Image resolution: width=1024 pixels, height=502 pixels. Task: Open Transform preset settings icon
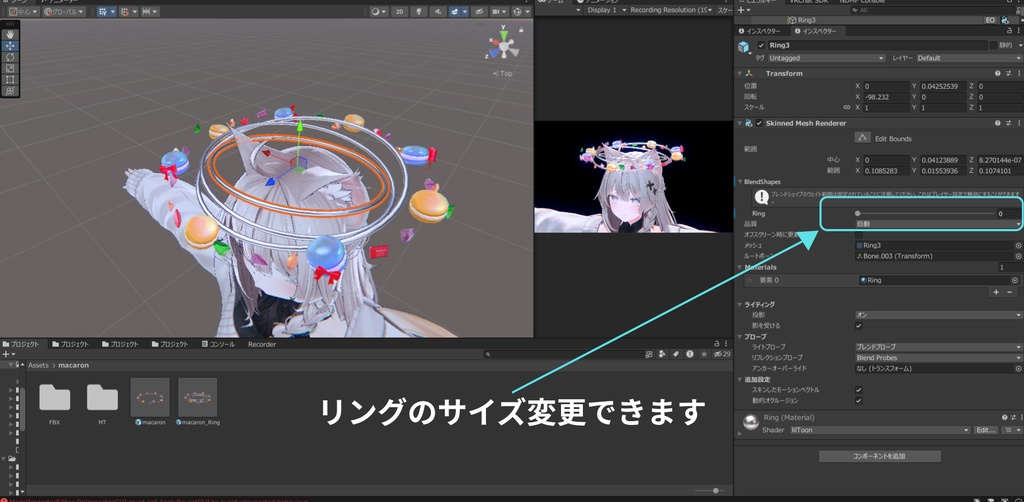[x=1008, y=74]
